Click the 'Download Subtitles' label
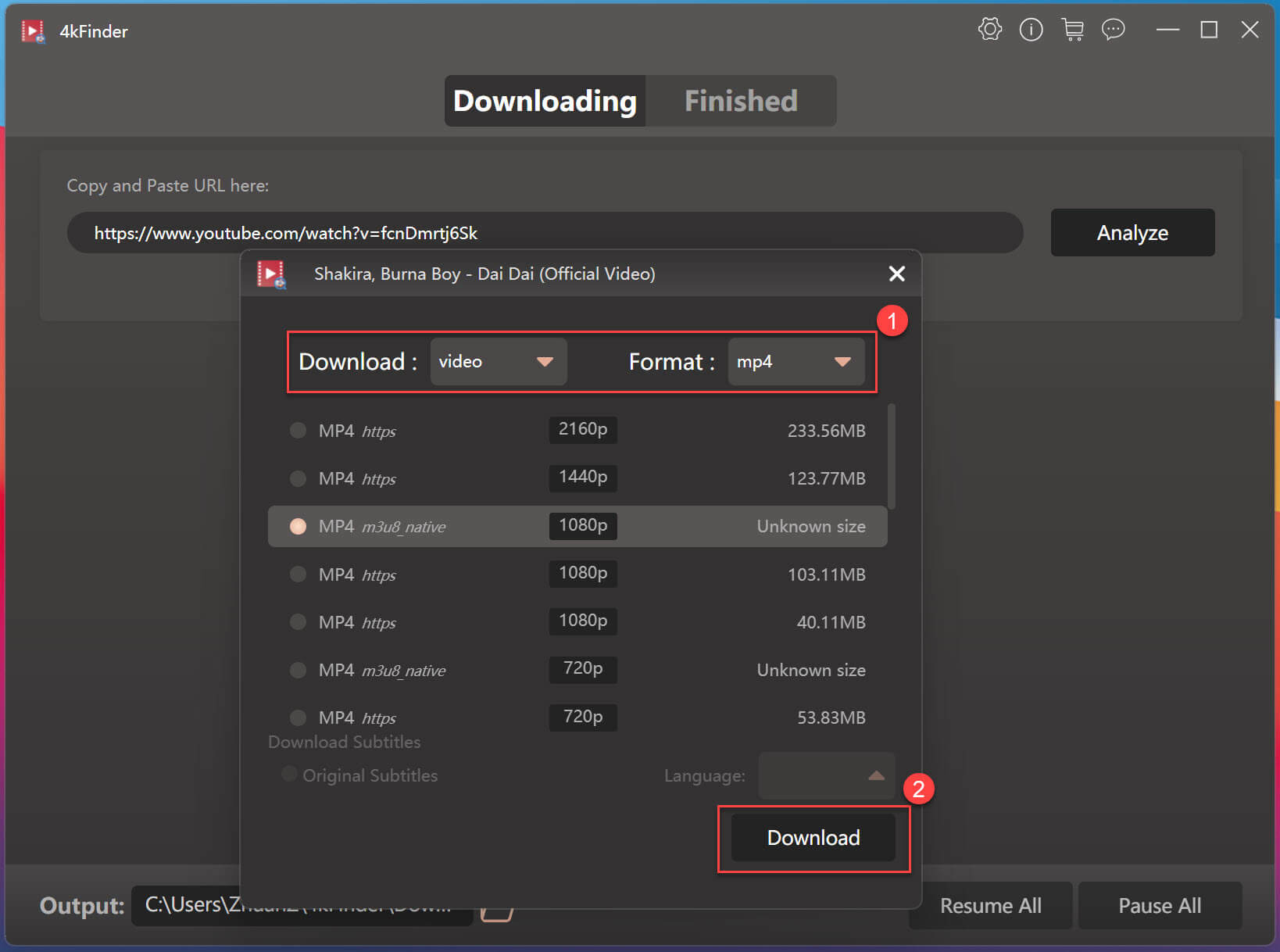The height and width of the screenshot is (952, 1280). [x=345, y=742]
